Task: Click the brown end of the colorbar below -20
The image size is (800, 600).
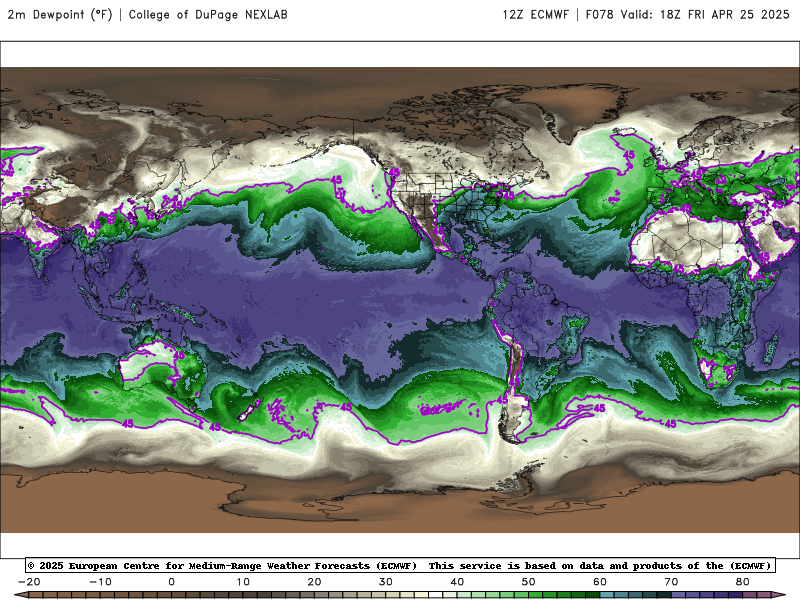Action: 21,595
